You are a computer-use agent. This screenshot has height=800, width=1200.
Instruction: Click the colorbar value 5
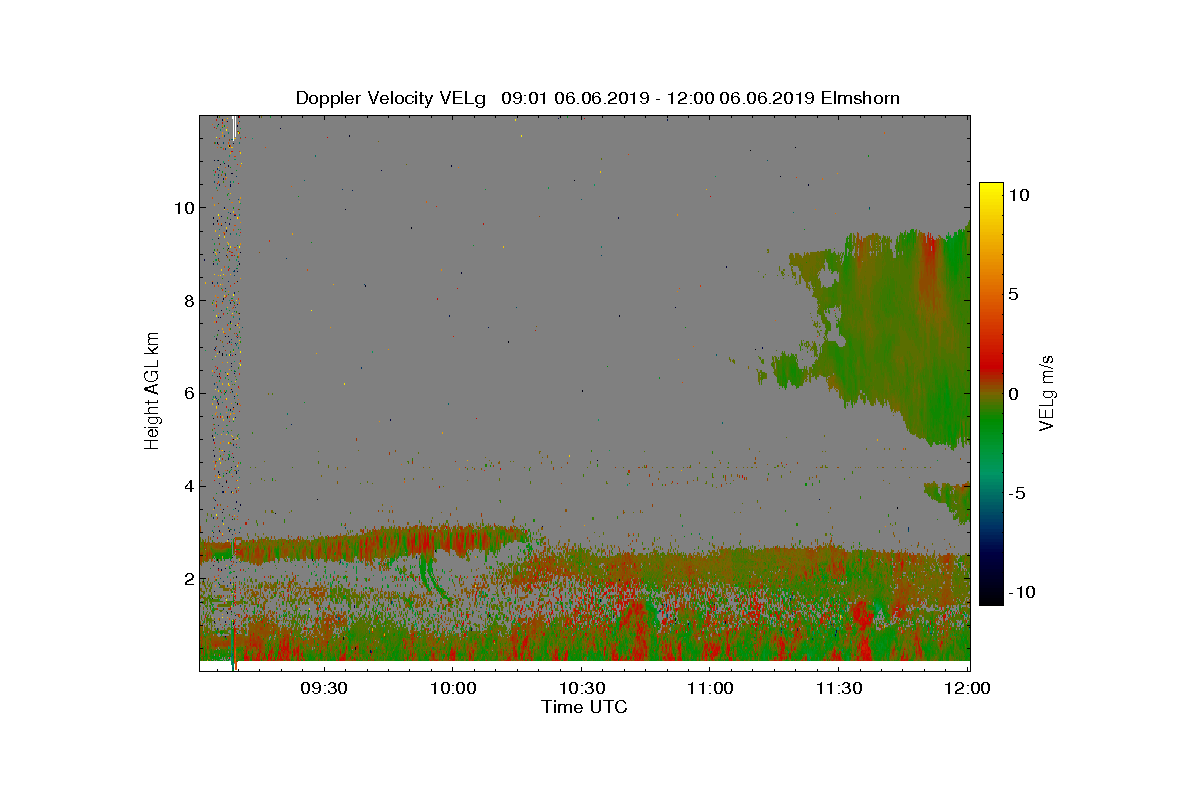pyautogui.click(x=1013, y=295)
